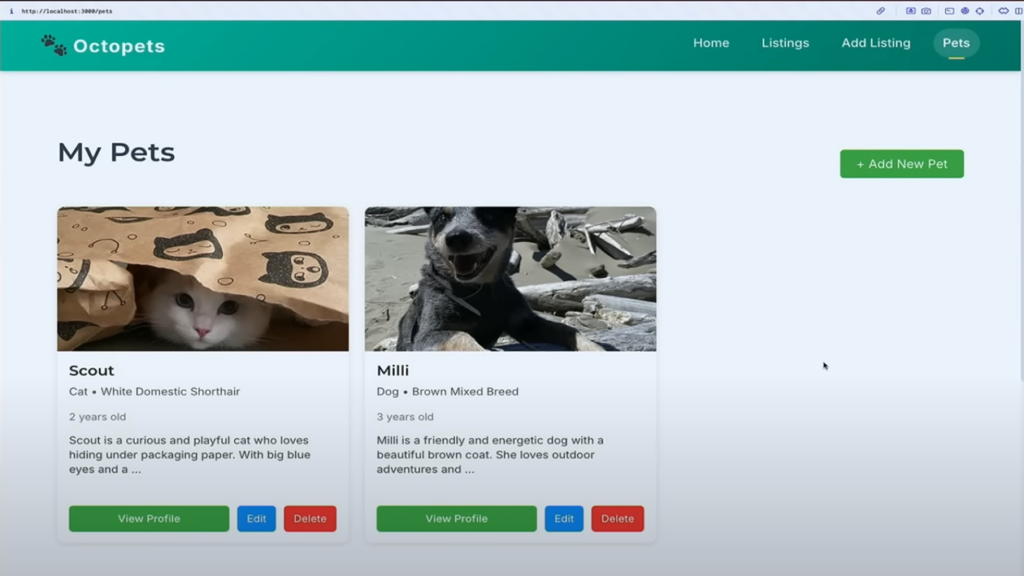Select the Pets tab in navbar
This screenshot has height=576, width=1024.
[x=956, y=43]
